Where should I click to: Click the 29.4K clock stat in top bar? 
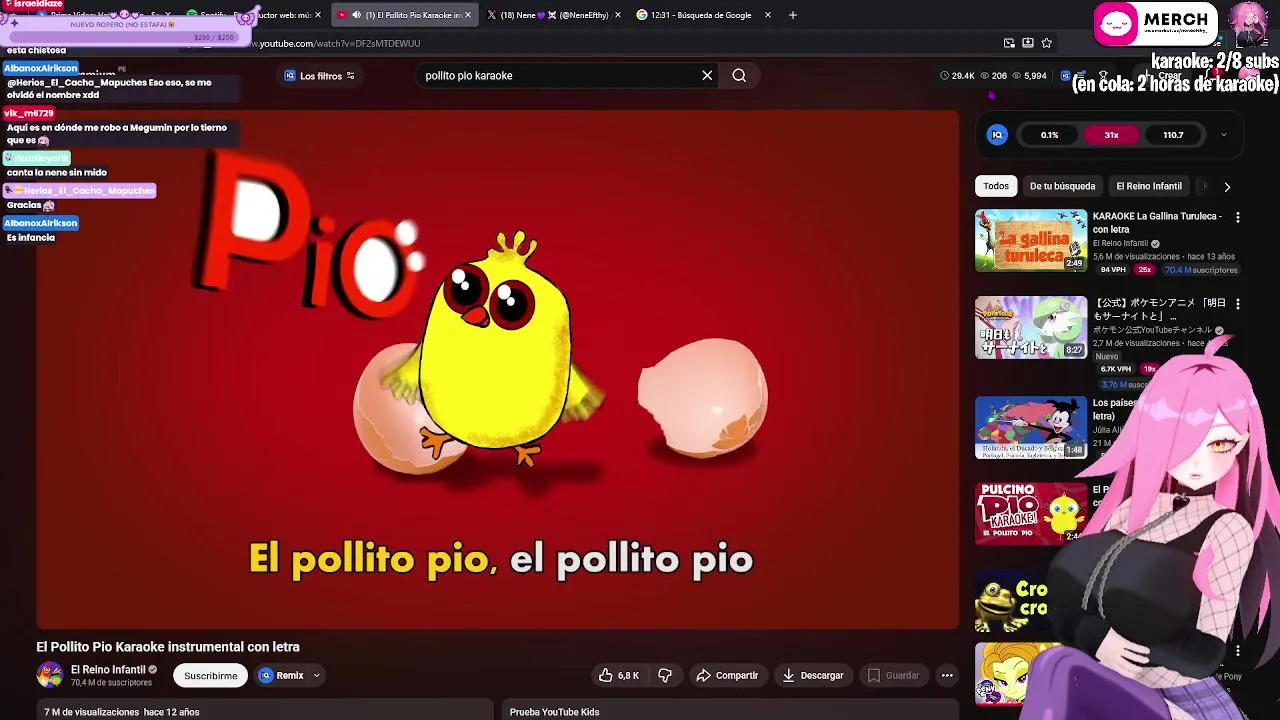[x=957, y=76]
